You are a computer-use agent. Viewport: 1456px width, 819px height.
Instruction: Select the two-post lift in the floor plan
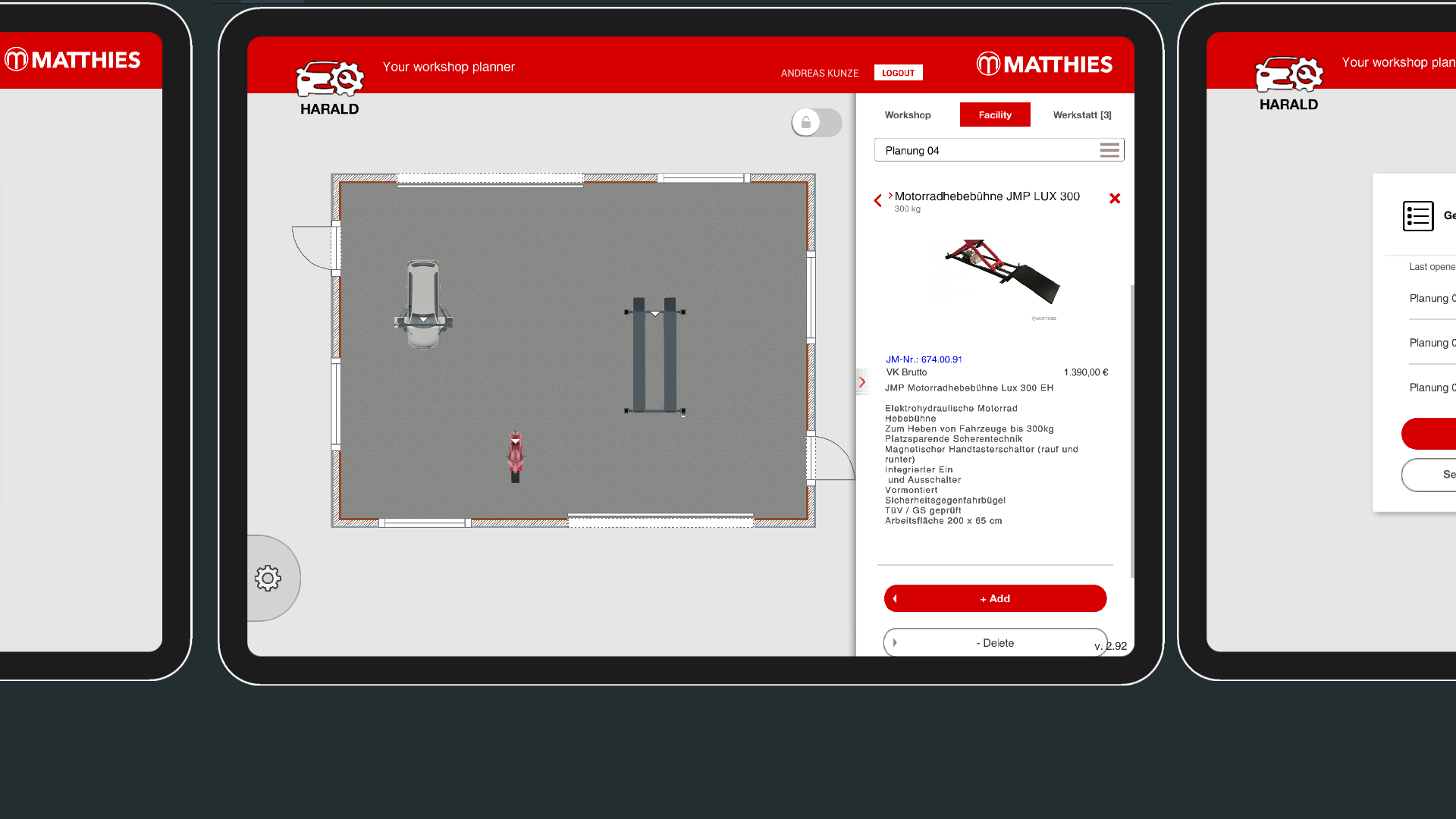655,355
